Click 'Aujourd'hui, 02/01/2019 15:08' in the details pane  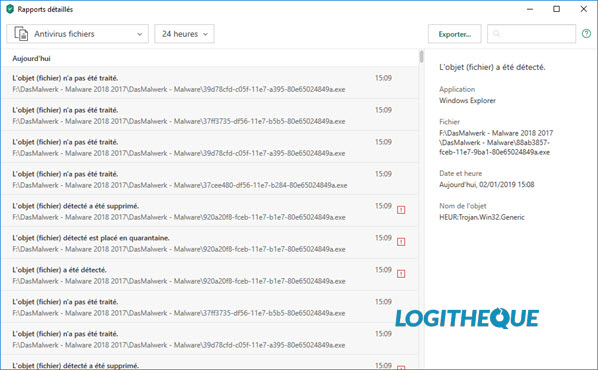pyautogui.click(x=487, y=185)
